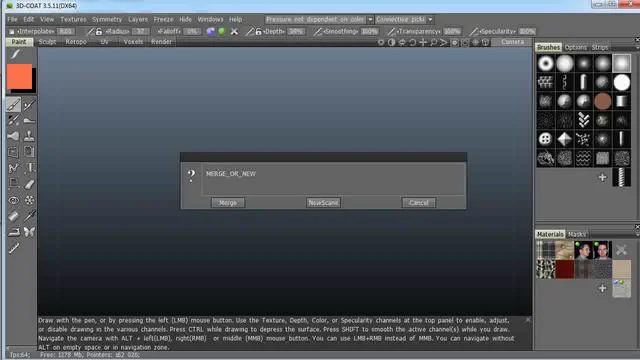Select the eyedropper color picker tool
This screenshot has width=640, height=360.
(x=29, y=216)
